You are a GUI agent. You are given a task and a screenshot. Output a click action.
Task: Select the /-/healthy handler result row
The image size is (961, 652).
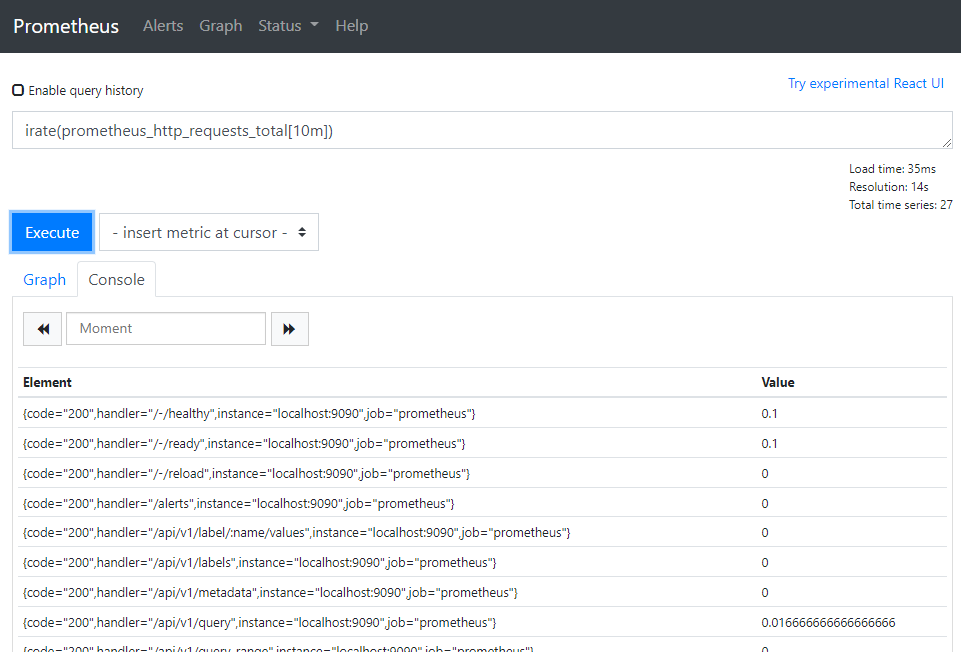[249, 413]
